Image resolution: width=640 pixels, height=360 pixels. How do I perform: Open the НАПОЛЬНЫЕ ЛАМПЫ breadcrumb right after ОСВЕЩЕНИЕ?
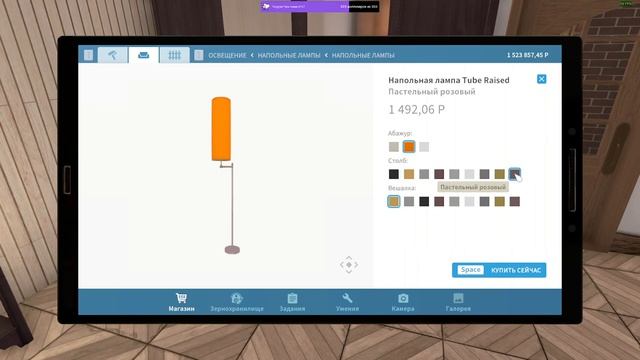(289, 55)
